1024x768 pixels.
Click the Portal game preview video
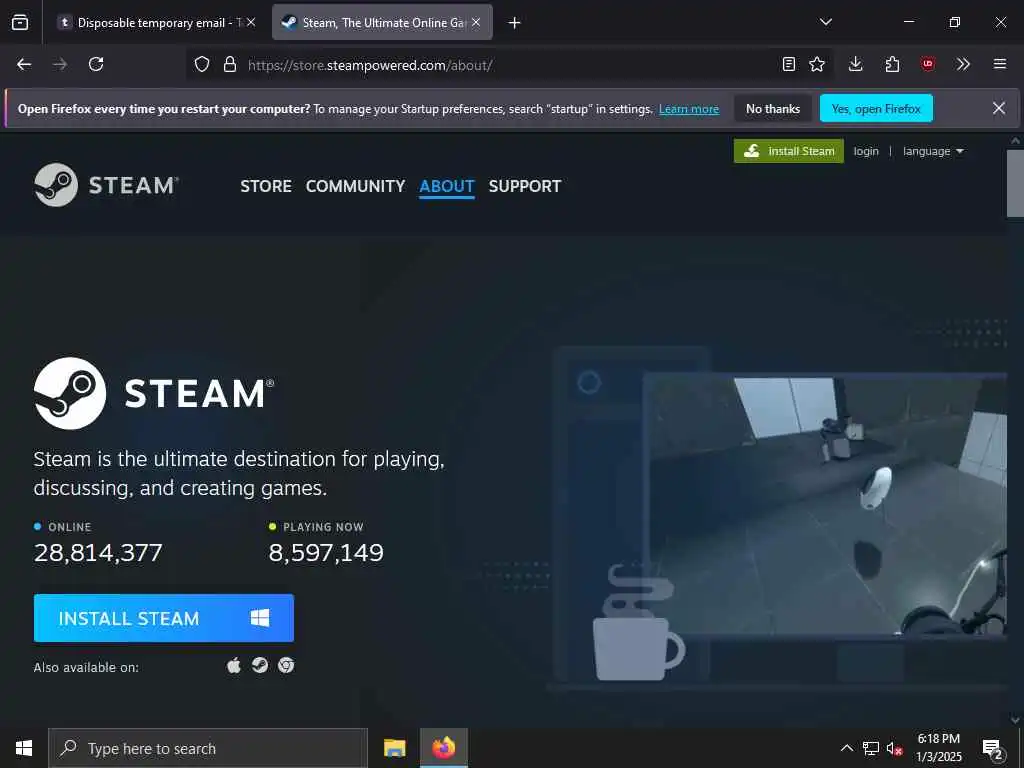click(x=825, y=504)
